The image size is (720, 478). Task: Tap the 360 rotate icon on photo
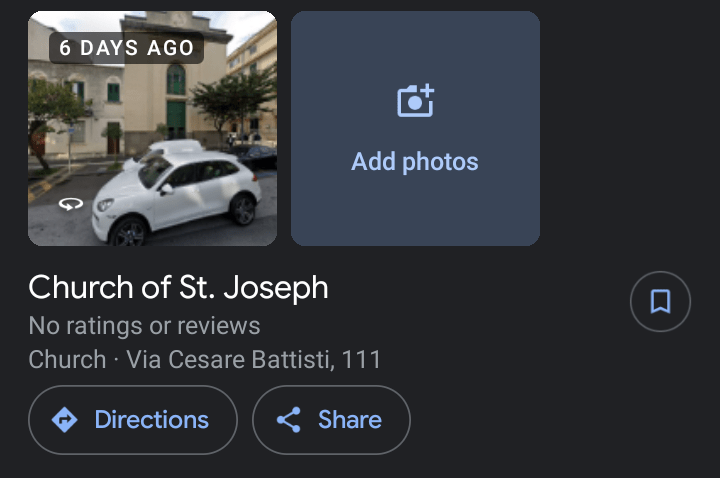pyautogui.click(x=70, y=204)
